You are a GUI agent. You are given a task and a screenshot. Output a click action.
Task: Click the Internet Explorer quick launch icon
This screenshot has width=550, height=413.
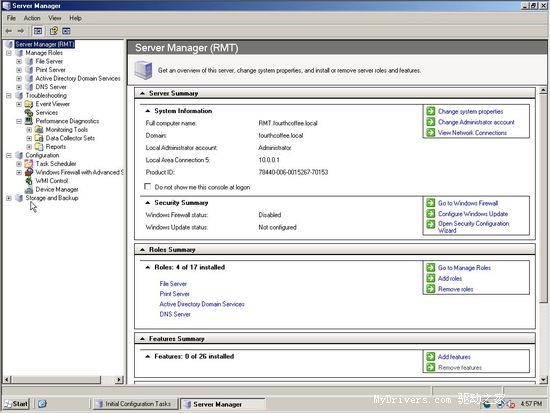[42, 404]
